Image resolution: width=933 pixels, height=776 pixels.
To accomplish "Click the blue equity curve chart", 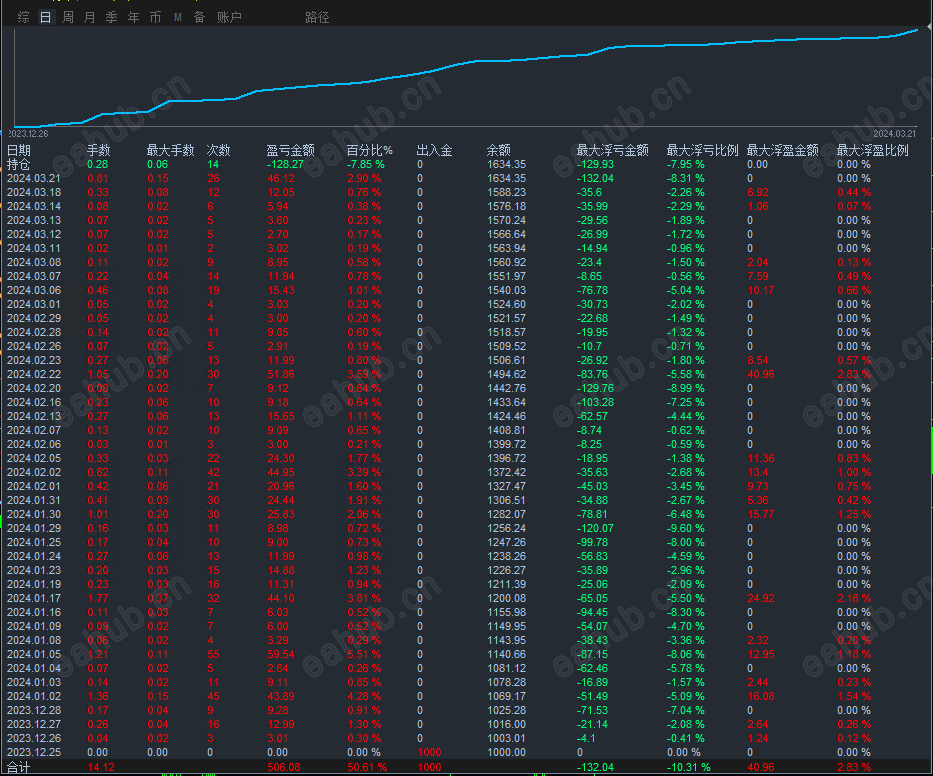I will click(x=466, y=77).
